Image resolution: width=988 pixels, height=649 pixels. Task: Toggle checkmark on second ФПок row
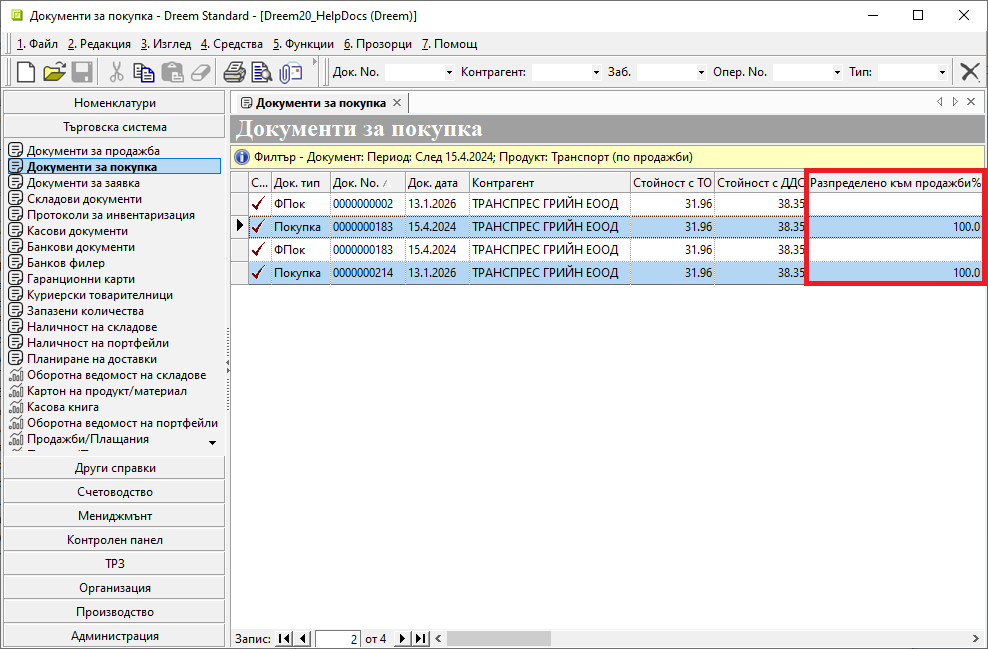pyautogui.click(x=259, y=250)
